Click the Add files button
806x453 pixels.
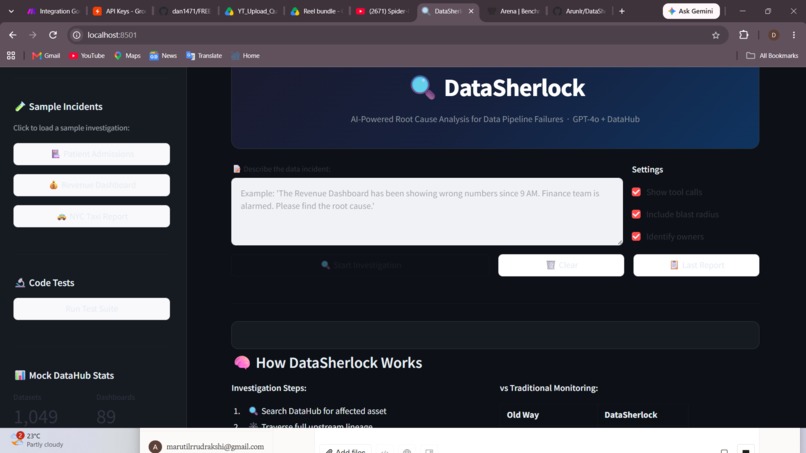pyautogui.click(x=345, y=450)
